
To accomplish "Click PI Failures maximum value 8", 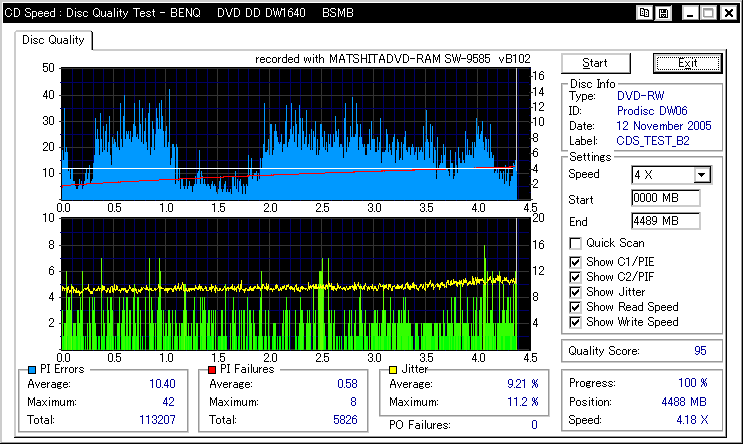I will click(353, 402).
